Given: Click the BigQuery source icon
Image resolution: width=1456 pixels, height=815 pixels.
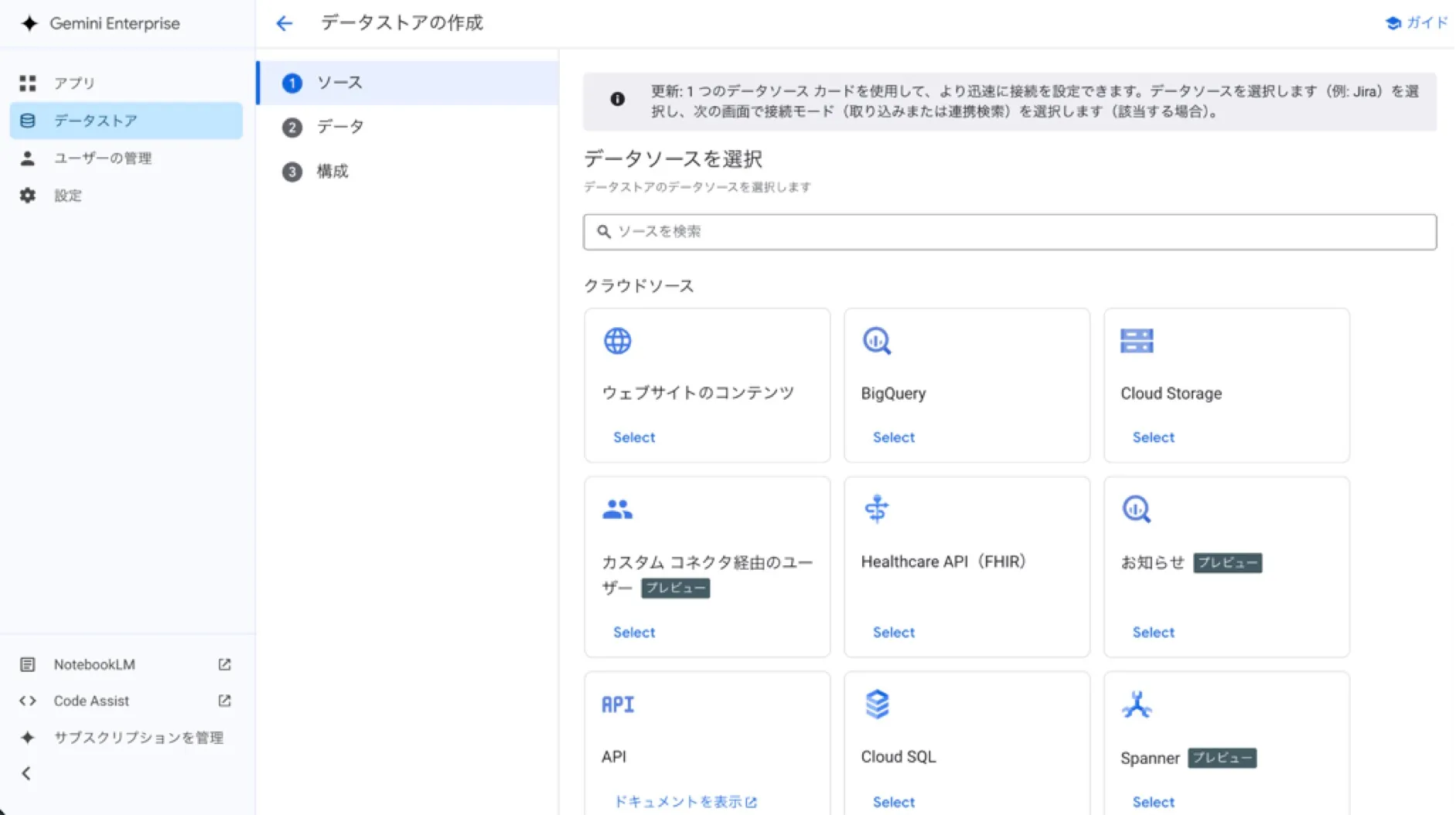Looking at the screenshot, I should pyautogui.click(x=877, y=340).
